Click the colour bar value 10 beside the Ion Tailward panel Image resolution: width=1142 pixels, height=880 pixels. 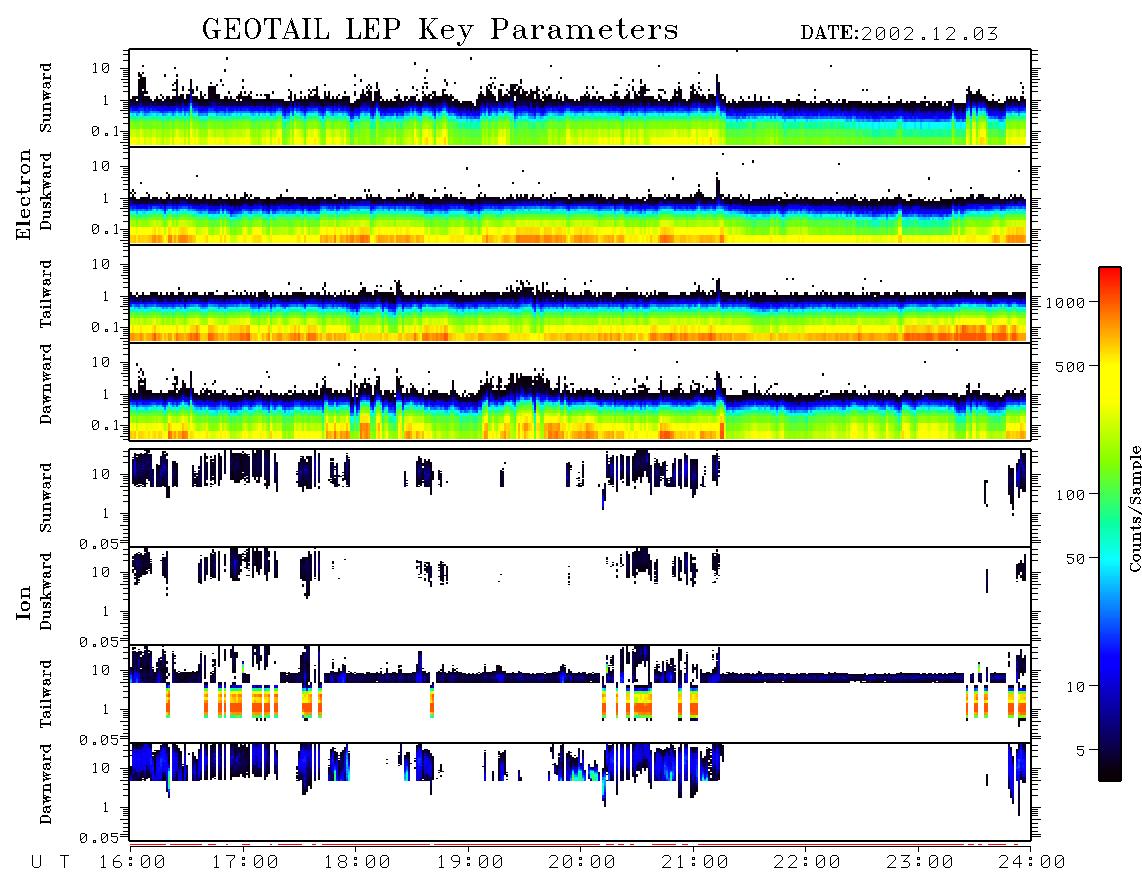pos(1075,687)
